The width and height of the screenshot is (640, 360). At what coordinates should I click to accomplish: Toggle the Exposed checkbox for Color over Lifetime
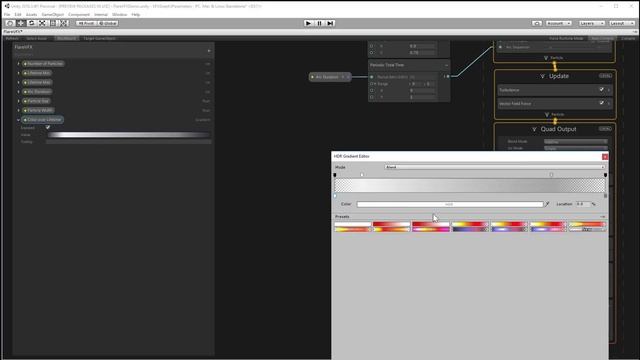(48, 128)
